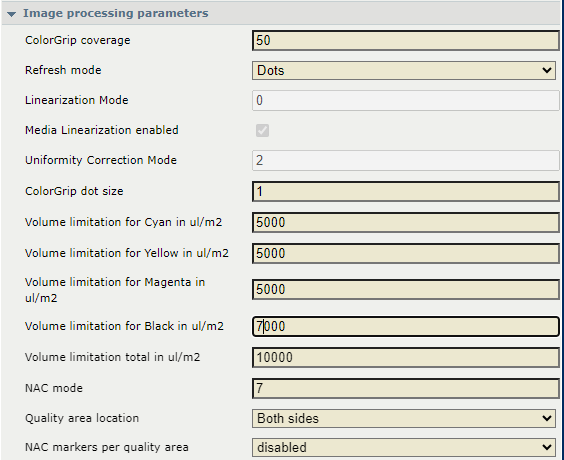The width and height of the screenshot is (564, 460).
Task: Click the NAC markers dropdown arrow icon
Action: pyautogui.click(x=547, y=447)
